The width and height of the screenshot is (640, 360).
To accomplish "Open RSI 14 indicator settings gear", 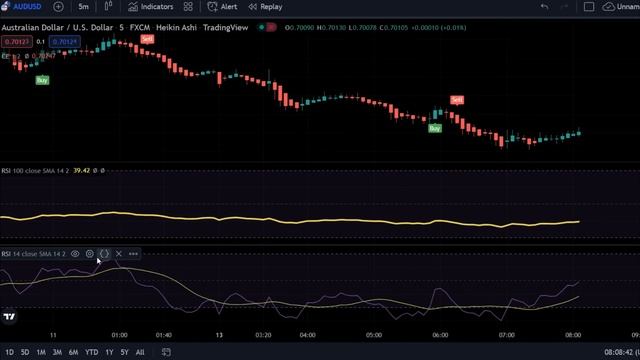I will click(x=90, y=254).
